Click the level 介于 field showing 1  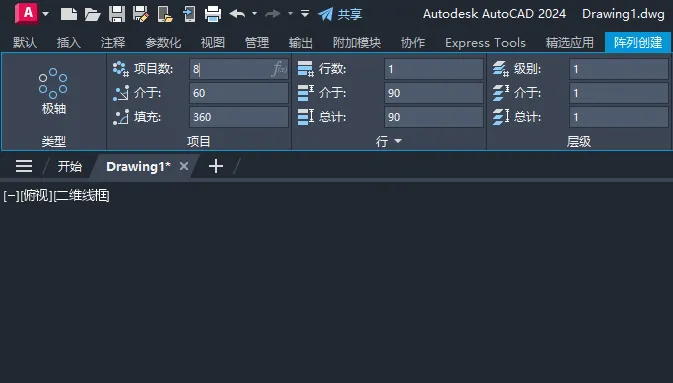pos(619,93)
